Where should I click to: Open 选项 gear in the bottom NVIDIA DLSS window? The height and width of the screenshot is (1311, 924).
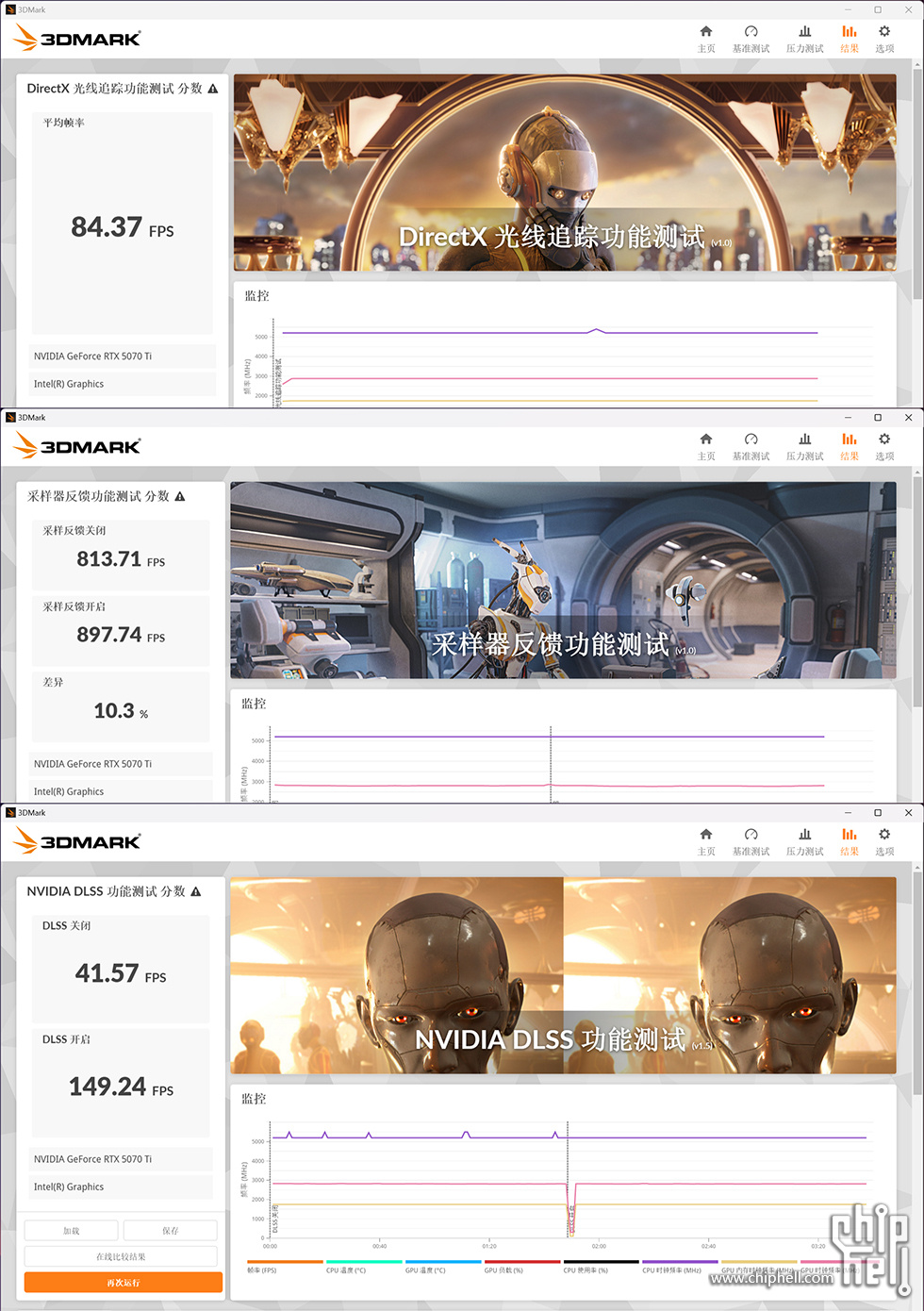coord(884,841)
